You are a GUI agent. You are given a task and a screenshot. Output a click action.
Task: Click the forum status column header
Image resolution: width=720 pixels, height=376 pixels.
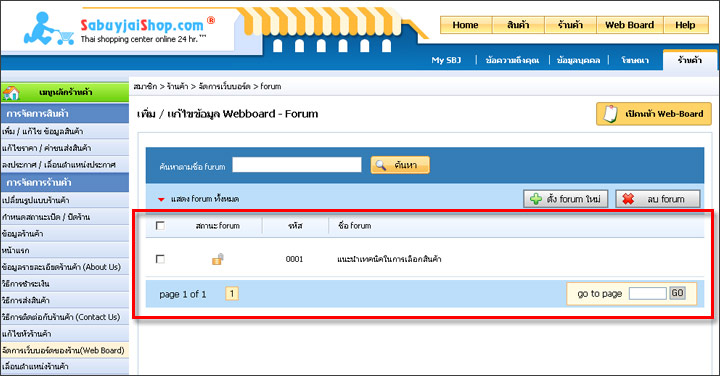point(218,226)
